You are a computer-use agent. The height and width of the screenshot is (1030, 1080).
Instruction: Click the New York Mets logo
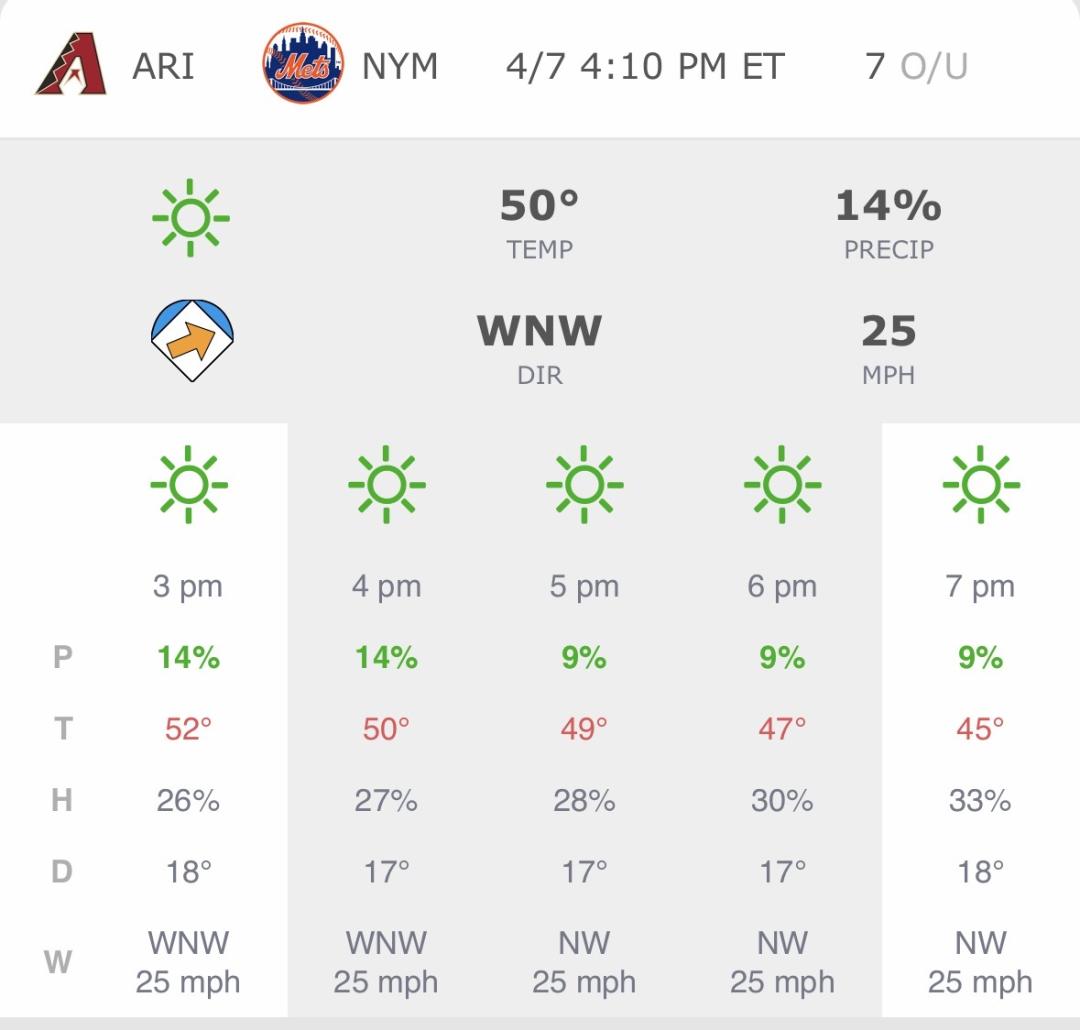pyautogui.click(x=303, y=66)
